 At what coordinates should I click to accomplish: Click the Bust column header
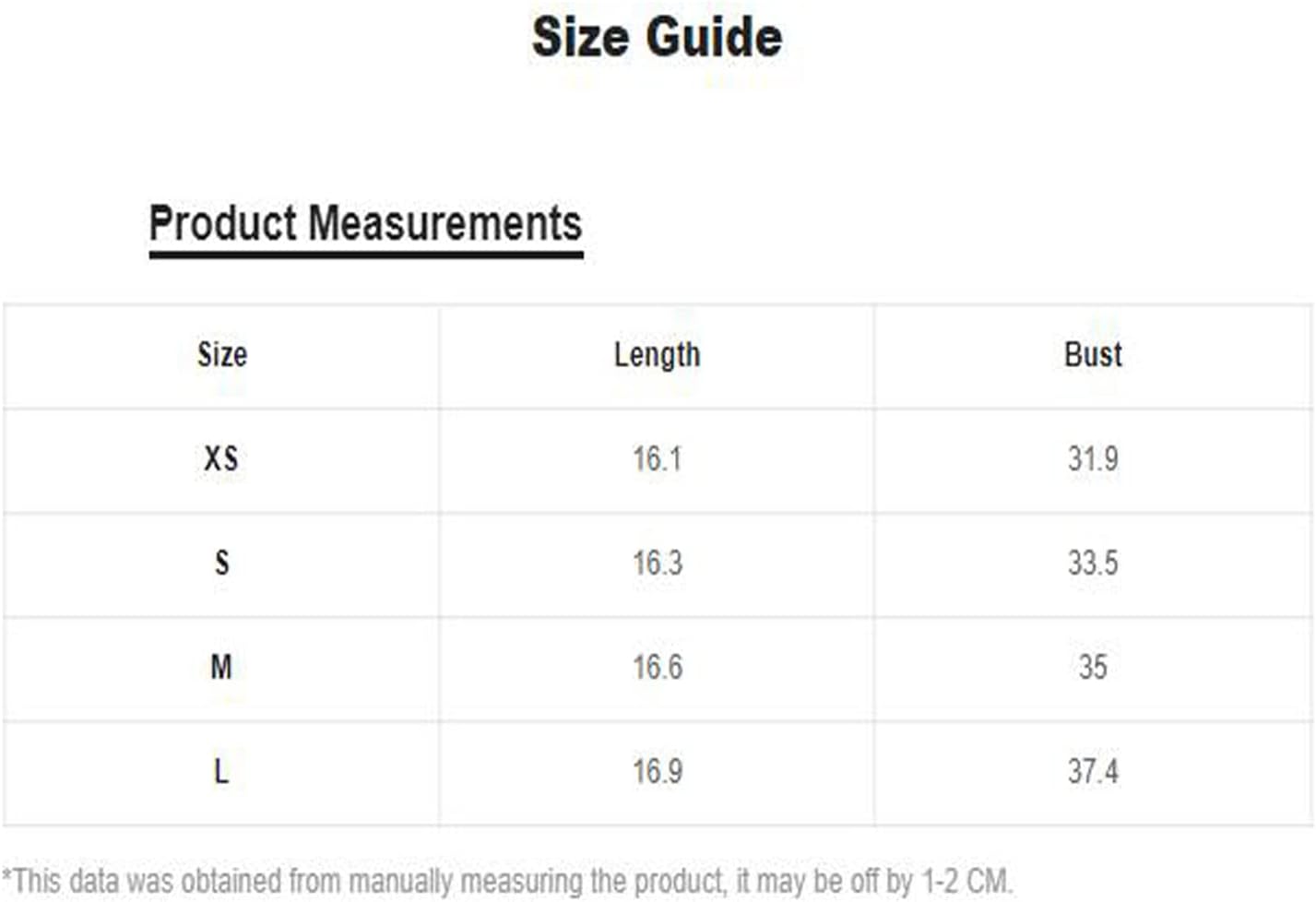tap(1093, 354)
